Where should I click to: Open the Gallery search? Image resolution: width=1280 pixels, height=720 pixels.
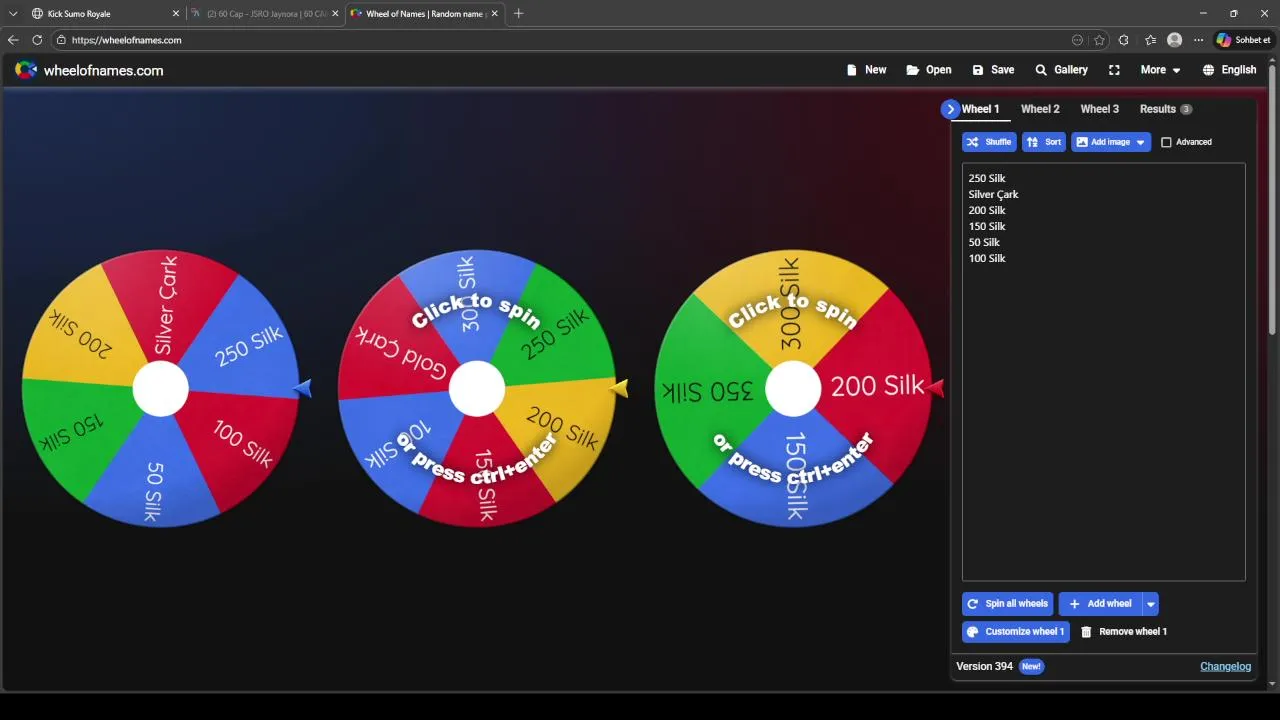pyautogui.click(x=1061, y=70)
